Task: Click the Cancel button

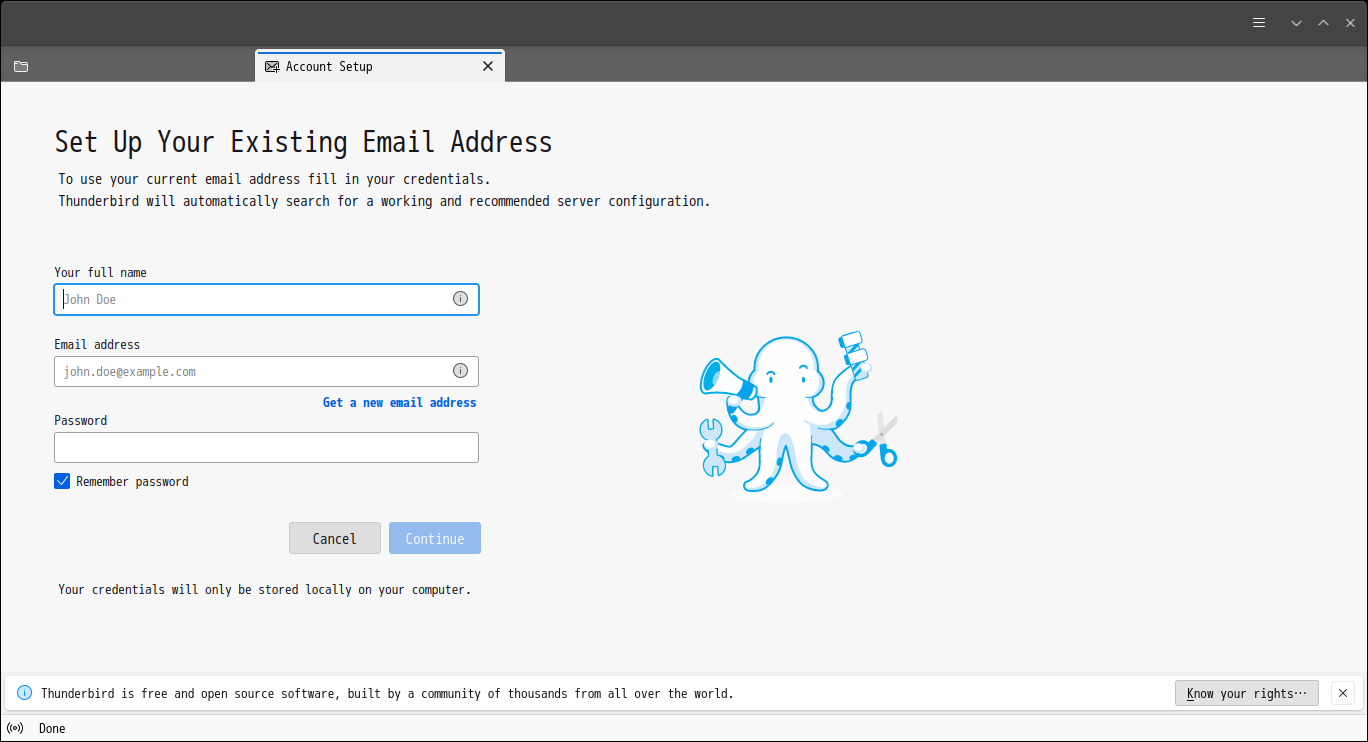Action: 334,538
